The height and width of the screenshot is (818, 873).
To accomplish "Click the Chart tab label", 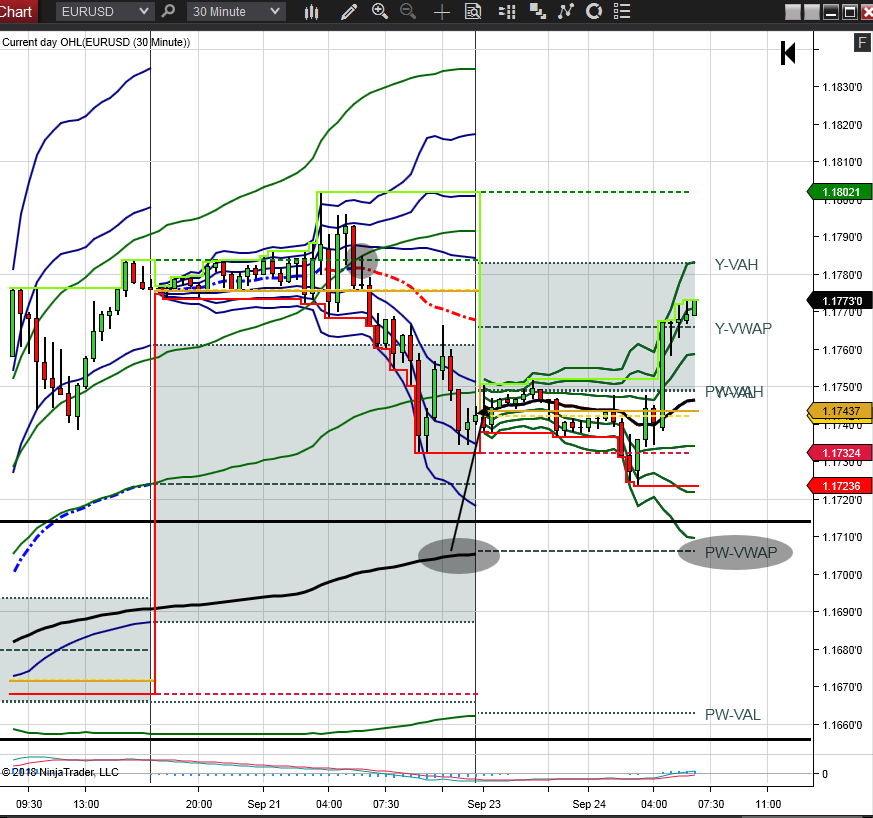I will [16, 11].
